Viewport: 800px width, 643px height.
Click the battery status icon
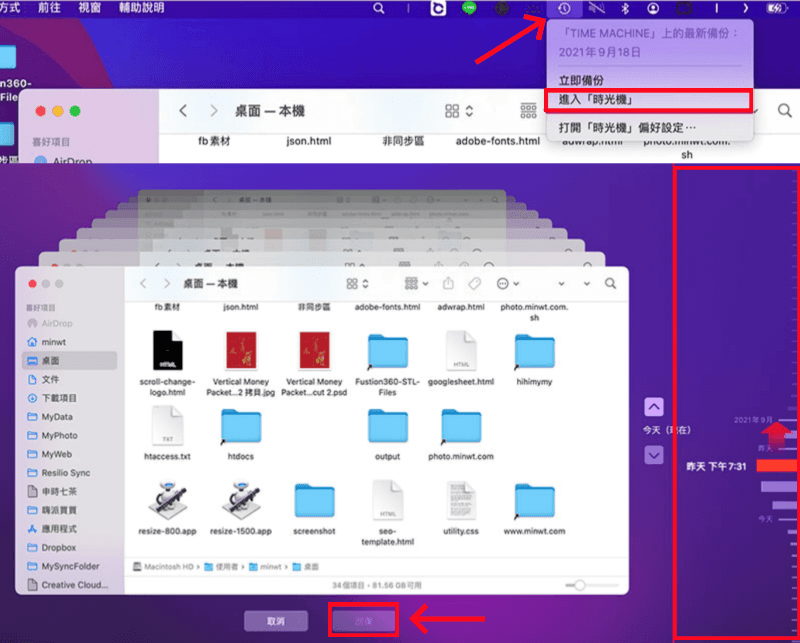coord(777,8)
